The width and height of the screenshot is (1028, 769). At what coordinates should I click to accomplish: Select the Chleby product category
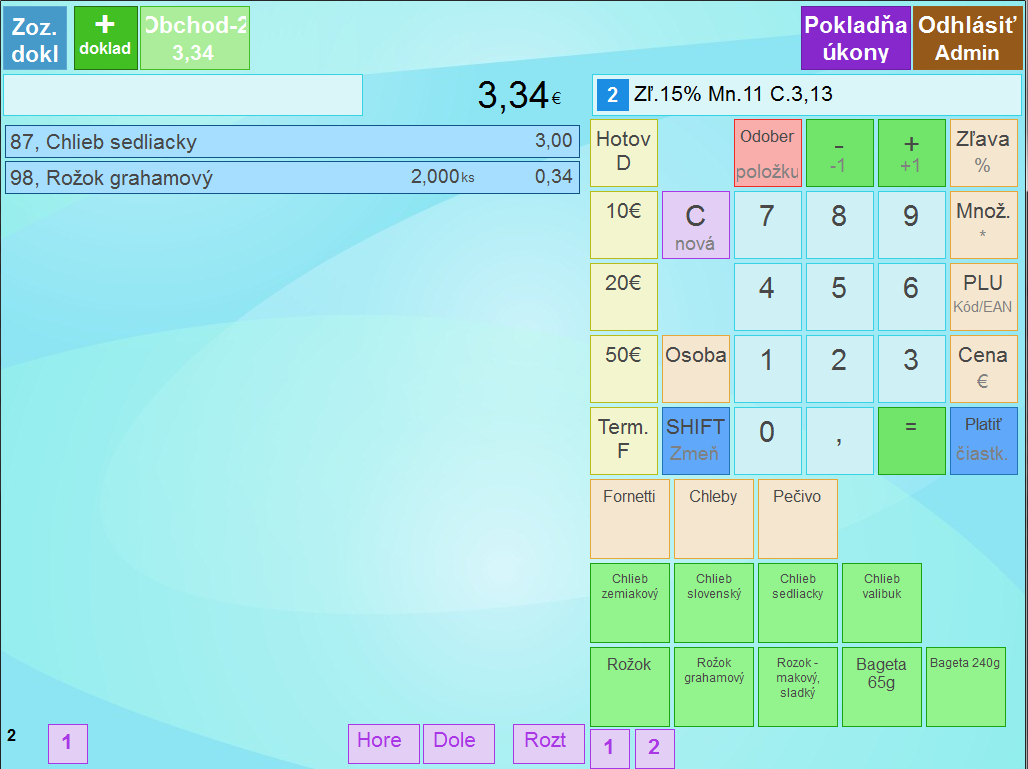tap(713, 518)
